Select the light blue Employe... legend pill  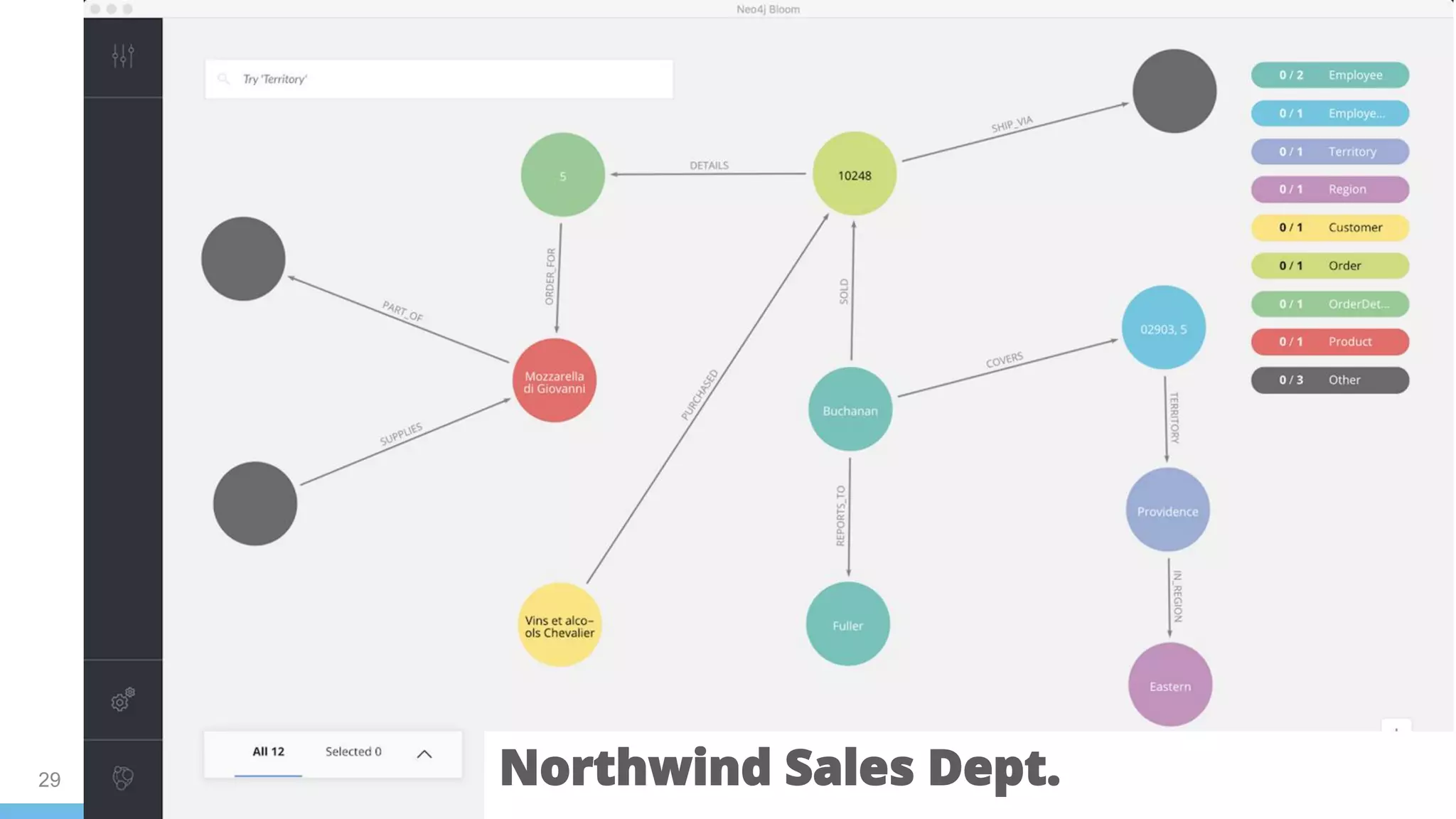[x=1329, y=114]
